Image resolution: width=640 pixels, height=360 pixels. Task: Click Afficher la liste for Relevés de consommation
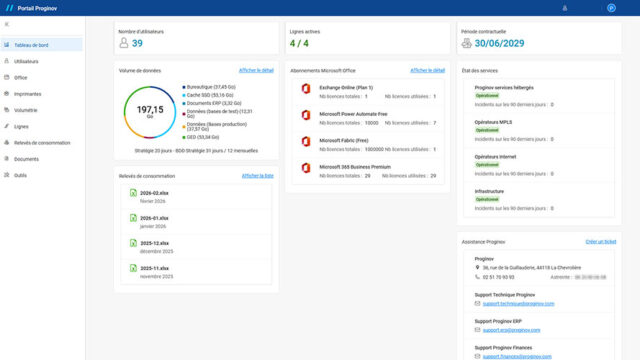click(x=258, y=176)
